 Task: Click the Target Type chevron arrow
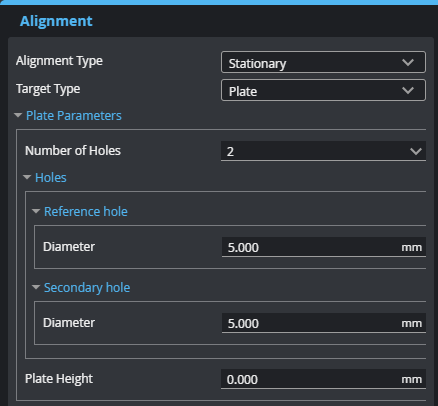click(x=408, y=90)
